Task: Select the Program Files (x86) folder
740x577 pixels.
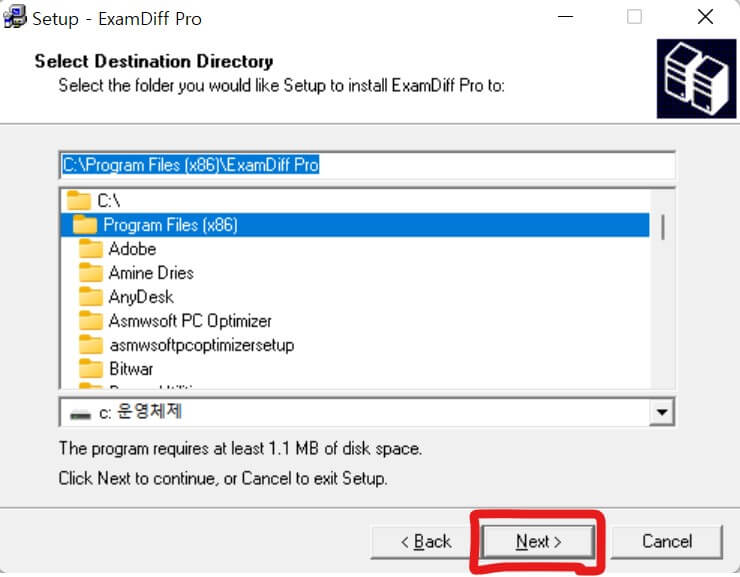Action: [355, 225]
